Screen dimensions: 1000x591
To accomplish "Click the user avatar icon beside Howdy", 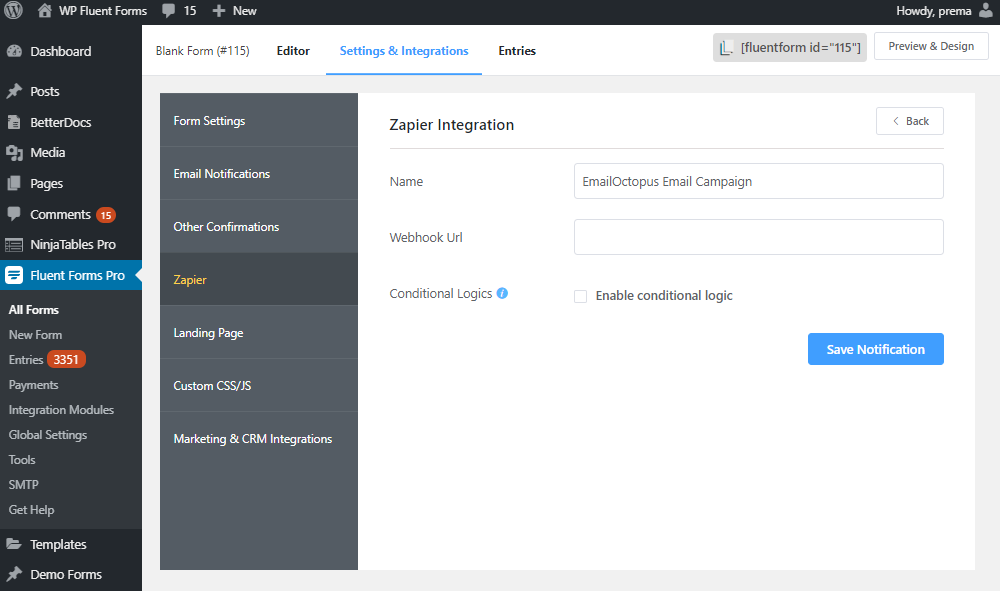I will (x=986, y=10).
